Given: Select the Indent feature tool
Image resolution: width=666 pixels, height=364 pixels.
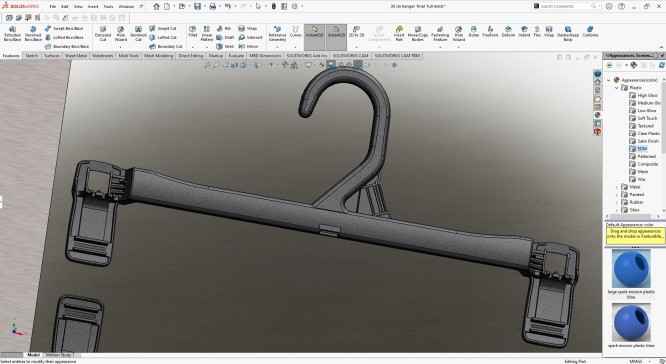Looking at the screenshot, I should [524, 32].
